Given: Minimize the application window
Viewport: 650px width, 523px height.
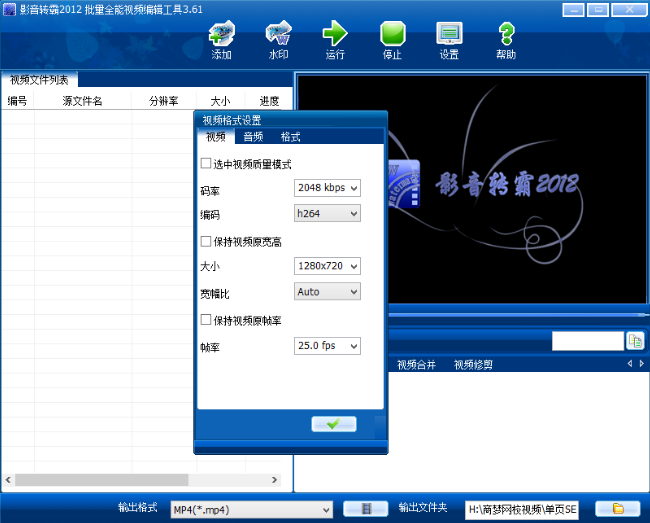Looking at the screenshot, I should (x=574, y=10).
